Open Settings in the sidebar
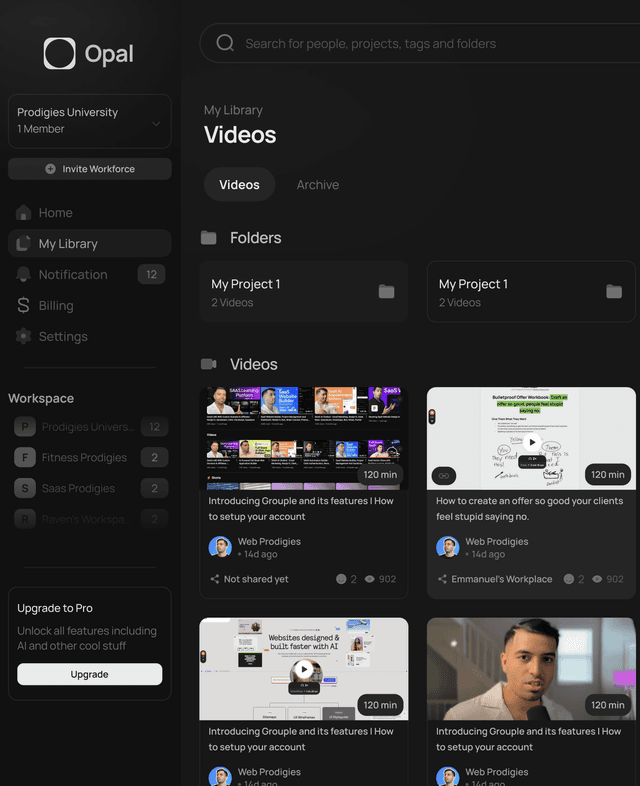The height and width of the screenshot is (786, 640). 90,336
